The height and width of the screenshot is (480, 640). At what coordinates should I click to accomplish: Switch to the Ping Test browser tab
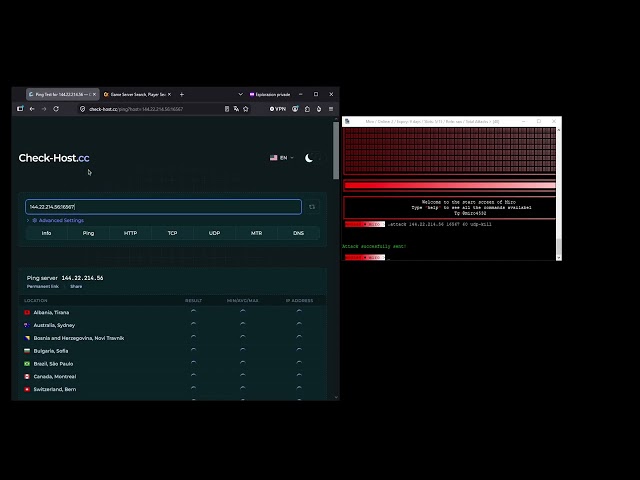pyautogui.click(x=60, y=94)
